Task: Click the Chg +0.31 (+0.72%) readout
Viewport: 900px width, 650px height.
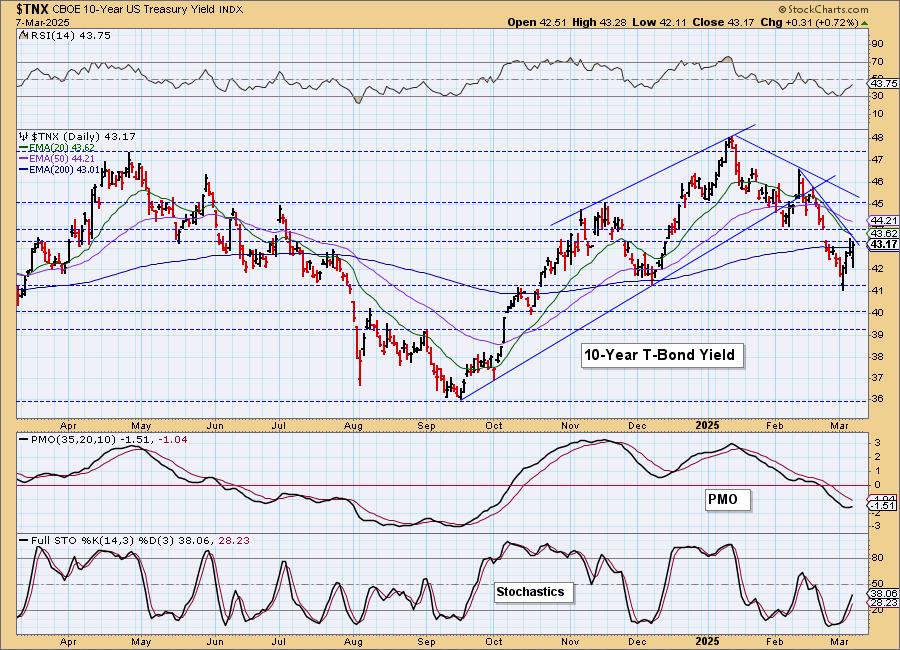Action: click(x=809, y=22)
